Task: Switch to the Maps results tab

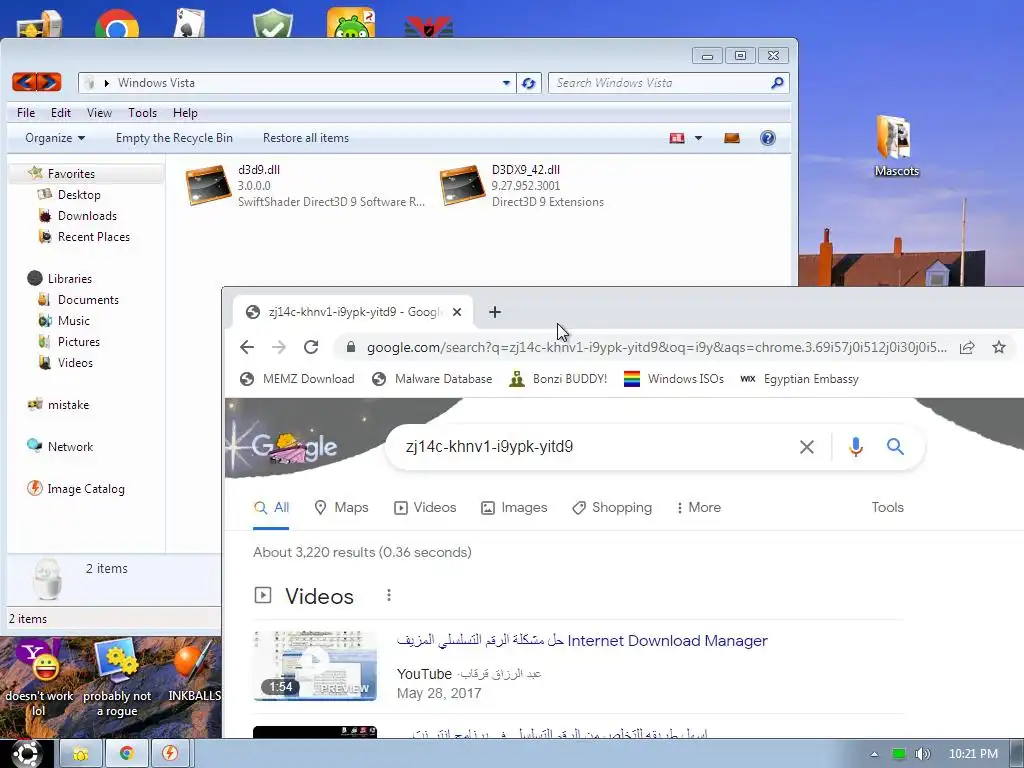Action: click(x=342, y=507)
